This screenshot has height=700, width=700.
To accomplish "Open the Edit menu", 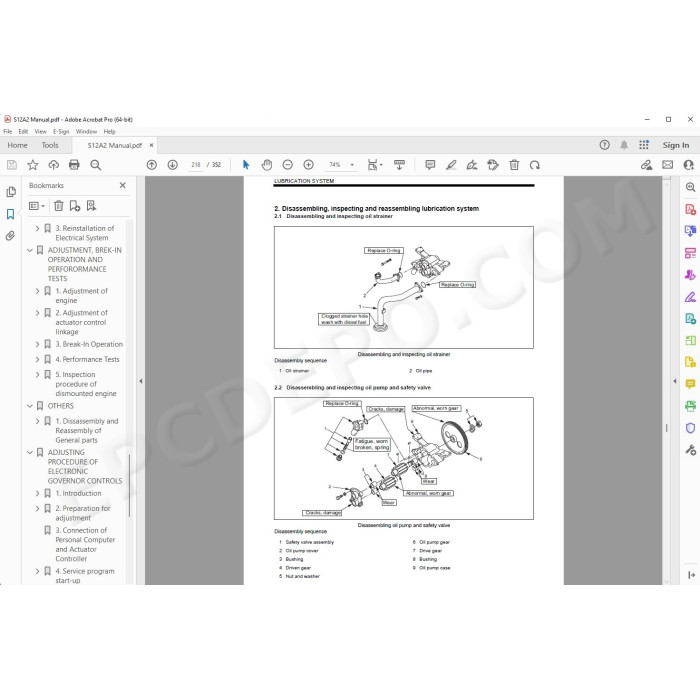I will tap(23, 132).
